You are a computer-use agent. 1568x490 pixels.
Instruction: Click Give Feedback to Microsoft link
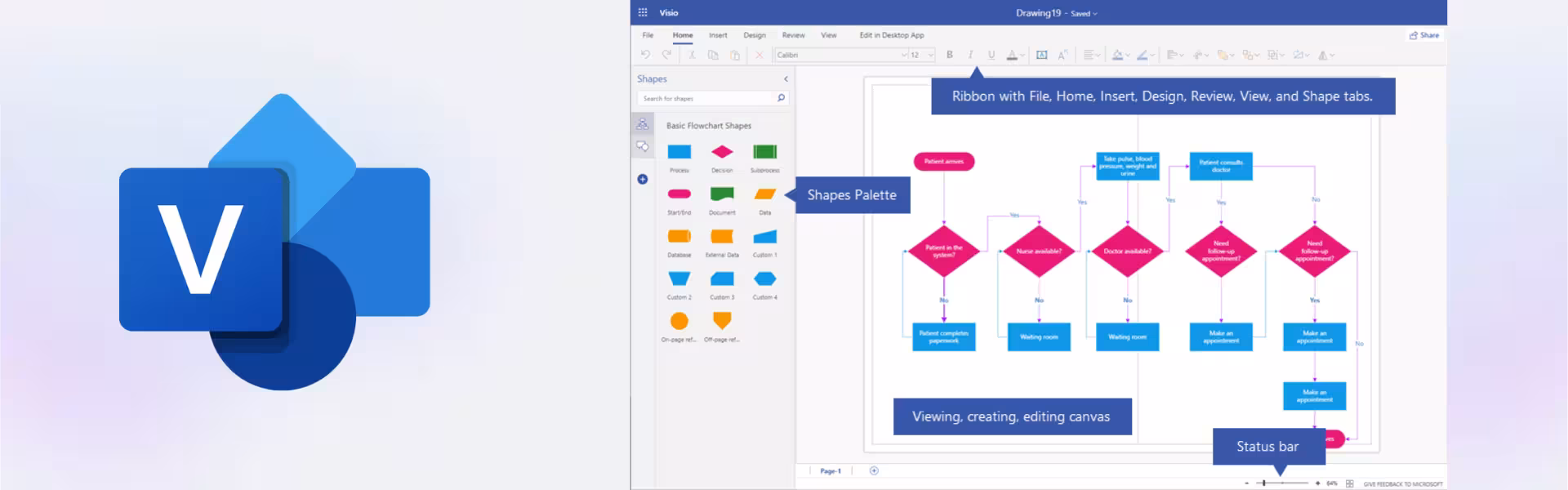pyautogui.click(x=1402, y=484)
